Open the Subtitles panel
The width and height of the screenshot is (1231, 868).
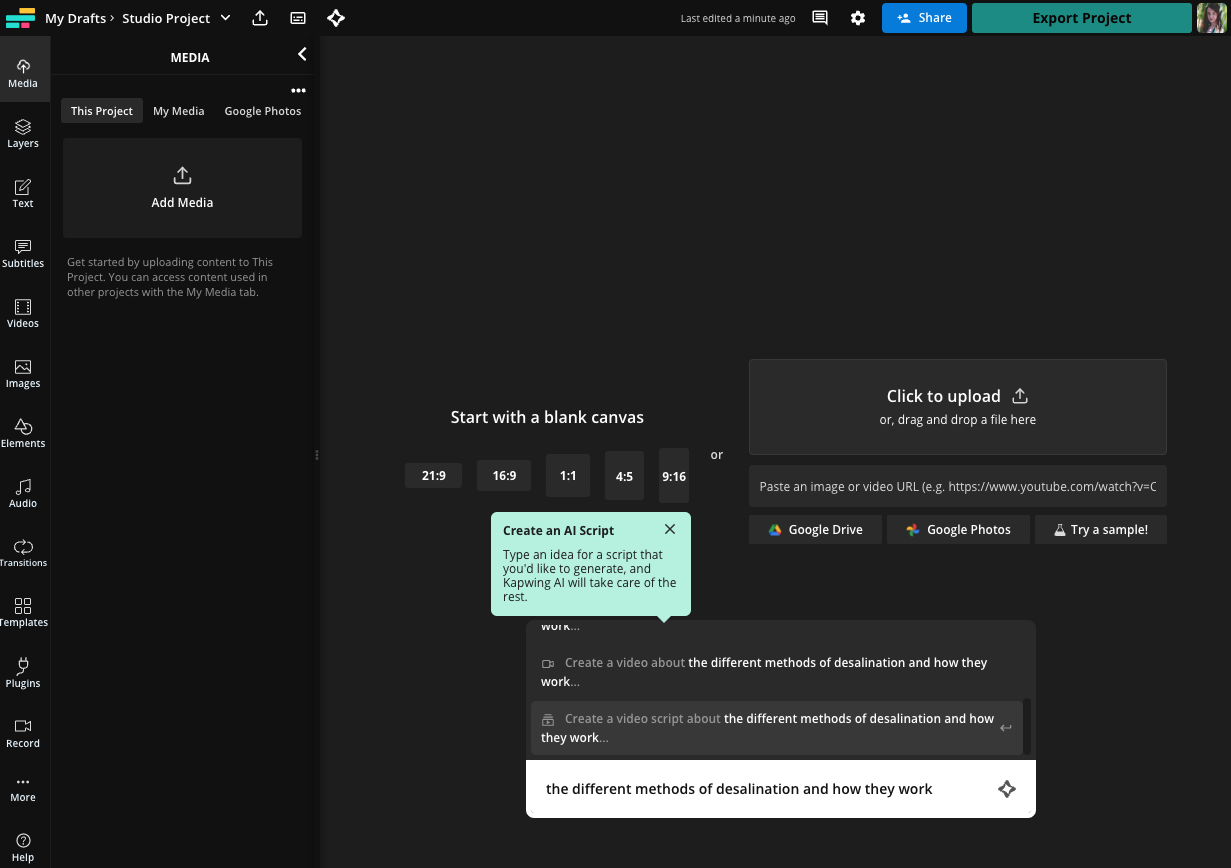click(23, 255)
